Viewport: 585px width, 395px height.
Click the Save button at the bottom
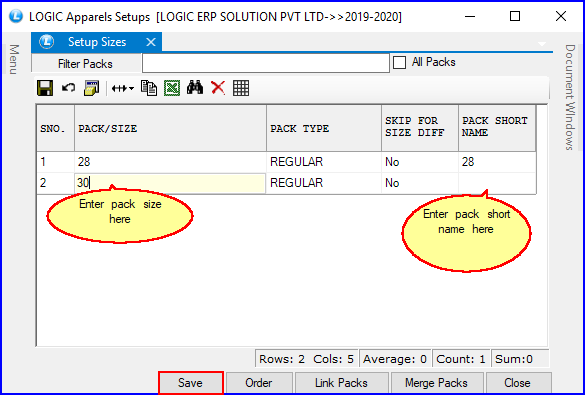[x=191, y=383]
